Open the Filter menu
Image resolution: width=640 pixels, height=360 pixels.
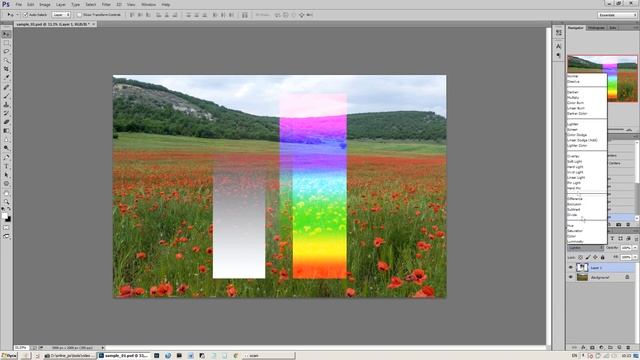point(106,4)
